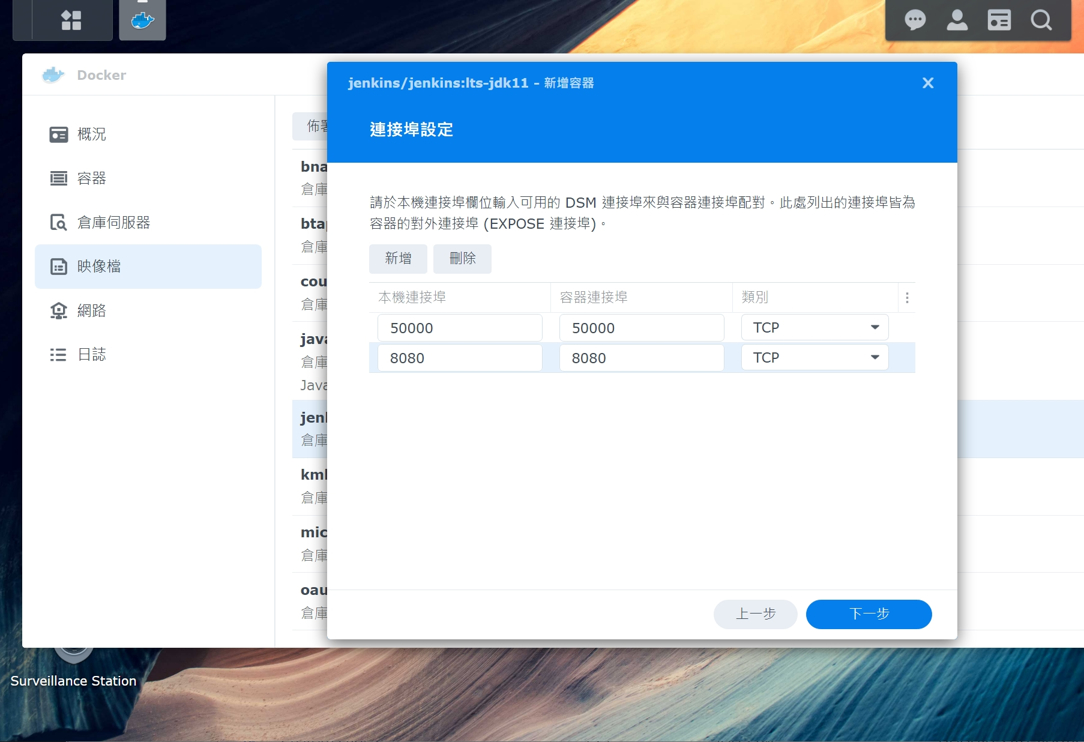Click the search magnifier icon
This screenshot has width=1084, height=742.
click(x=1041, y=20)
